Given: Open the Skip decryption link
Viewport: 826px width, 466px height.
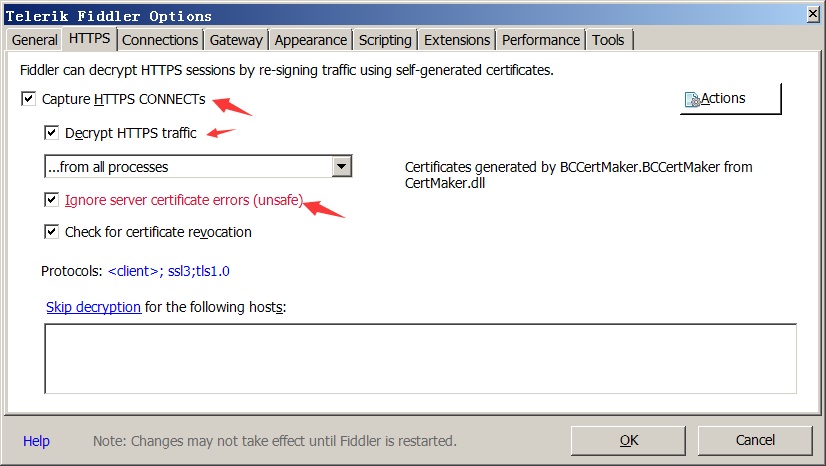Looking at the screenshot, I should pyautogui.click(x=93, y=307).
